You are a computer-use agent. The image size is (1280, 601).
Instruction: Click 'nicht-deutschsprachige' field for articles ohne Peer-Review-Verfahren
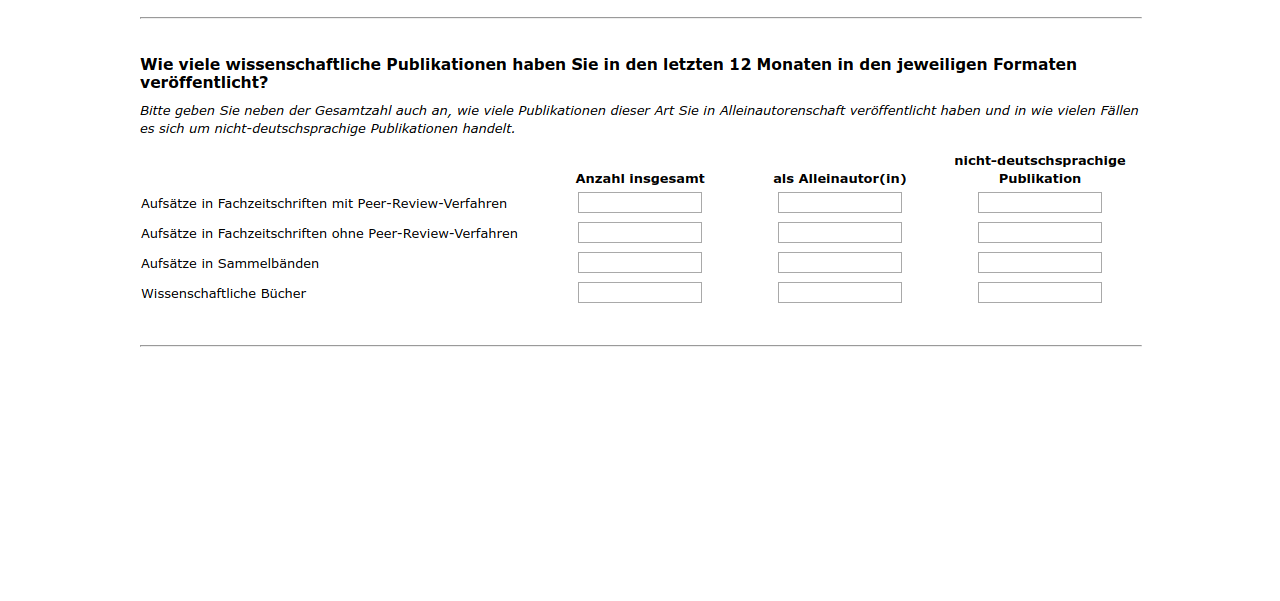point(1040,233)
